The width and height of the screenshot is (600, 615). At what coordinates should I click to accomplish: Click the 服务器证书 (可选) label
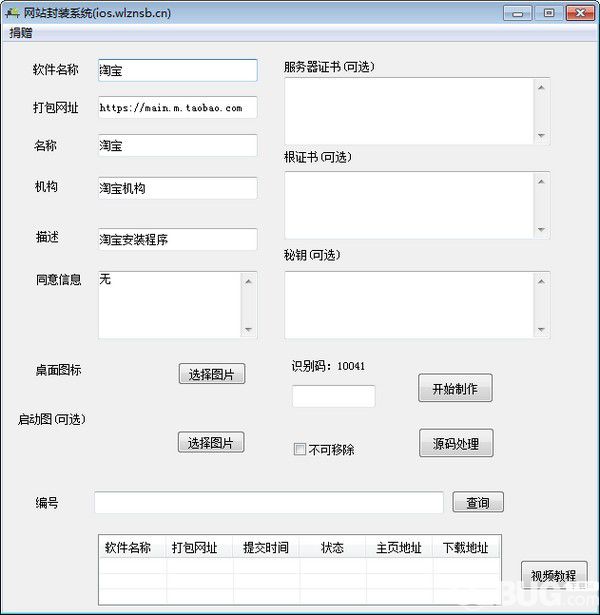(x=329, y=67)
